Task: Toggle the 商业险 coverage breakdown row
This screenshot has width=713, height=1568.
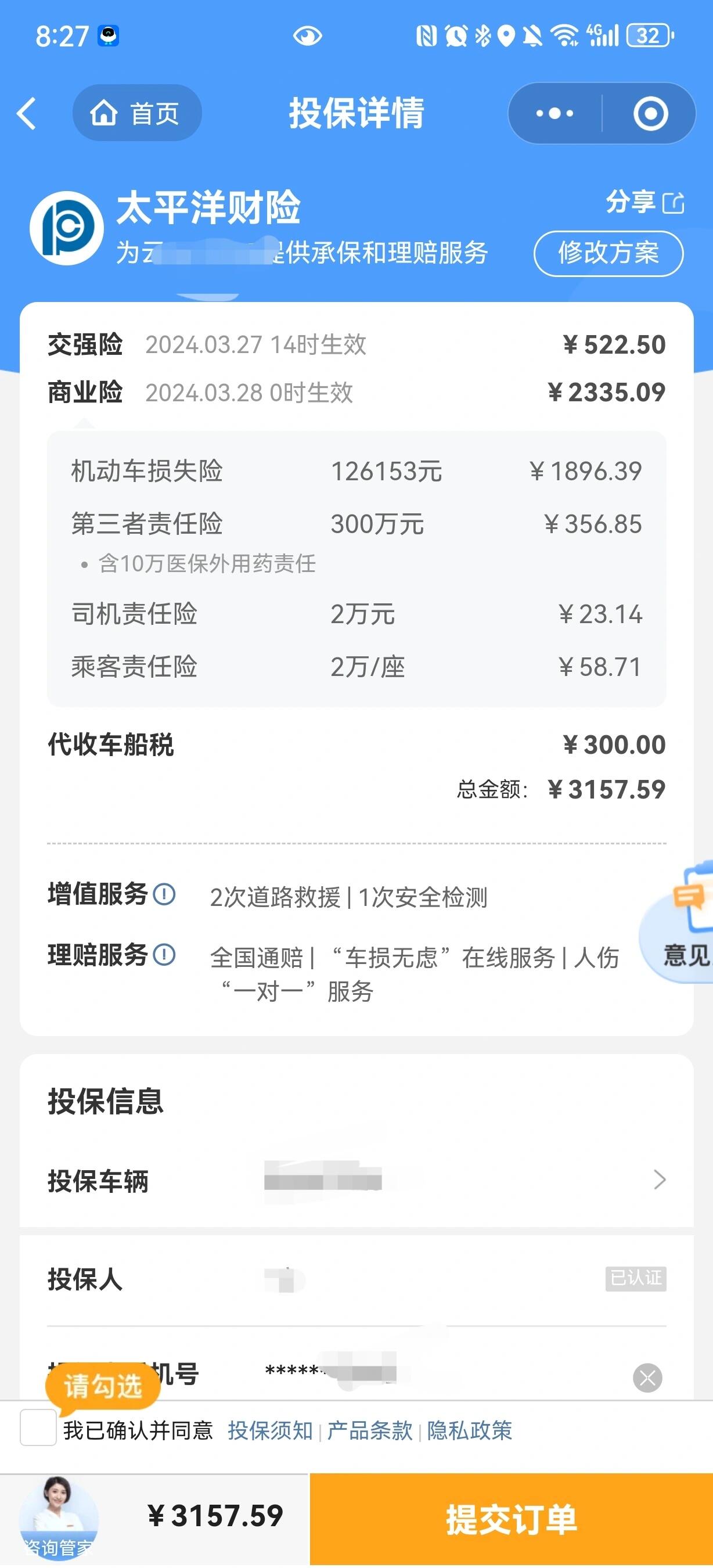Action: [356, 393]
